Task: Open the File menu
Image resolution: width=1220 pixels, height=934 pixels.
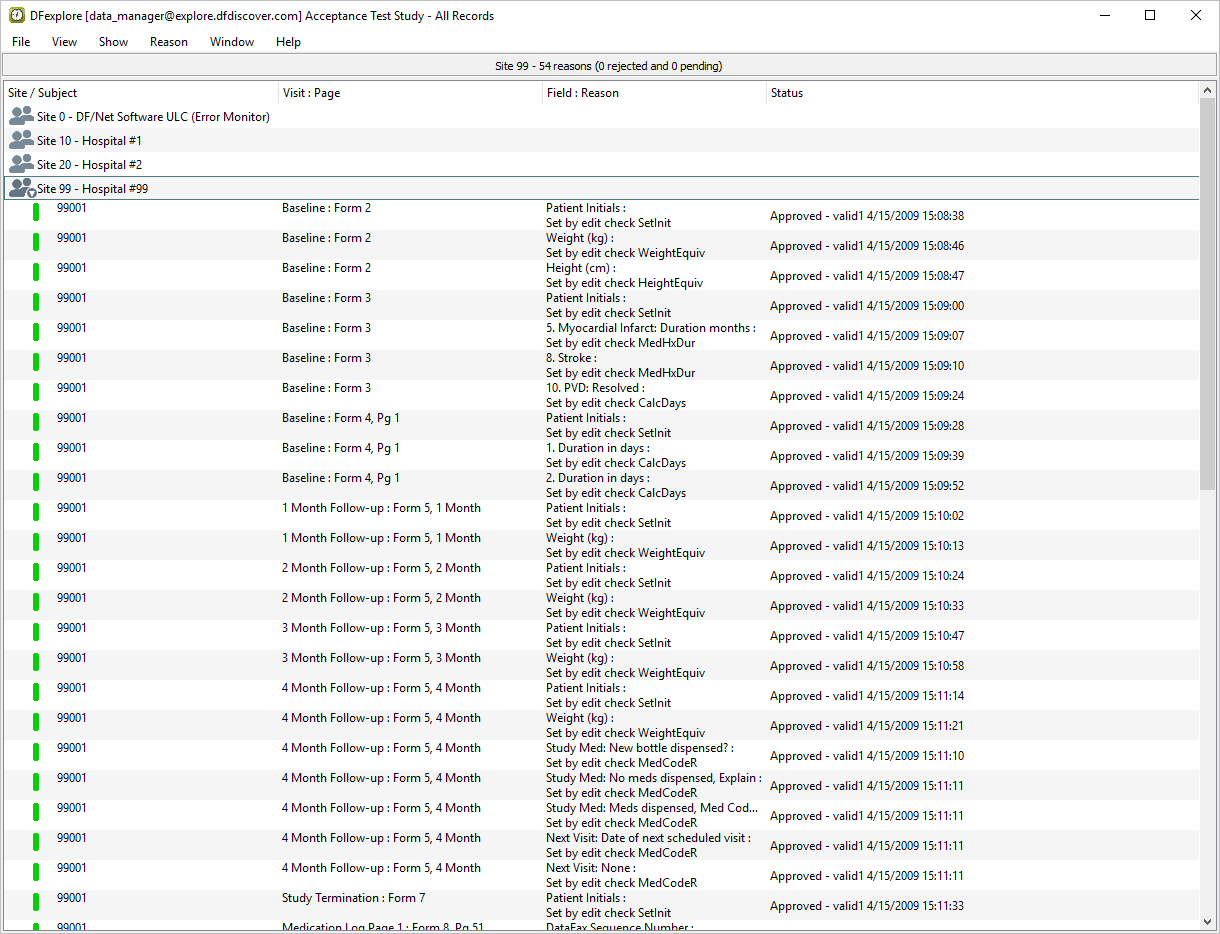Action: [x=21, y=42]
